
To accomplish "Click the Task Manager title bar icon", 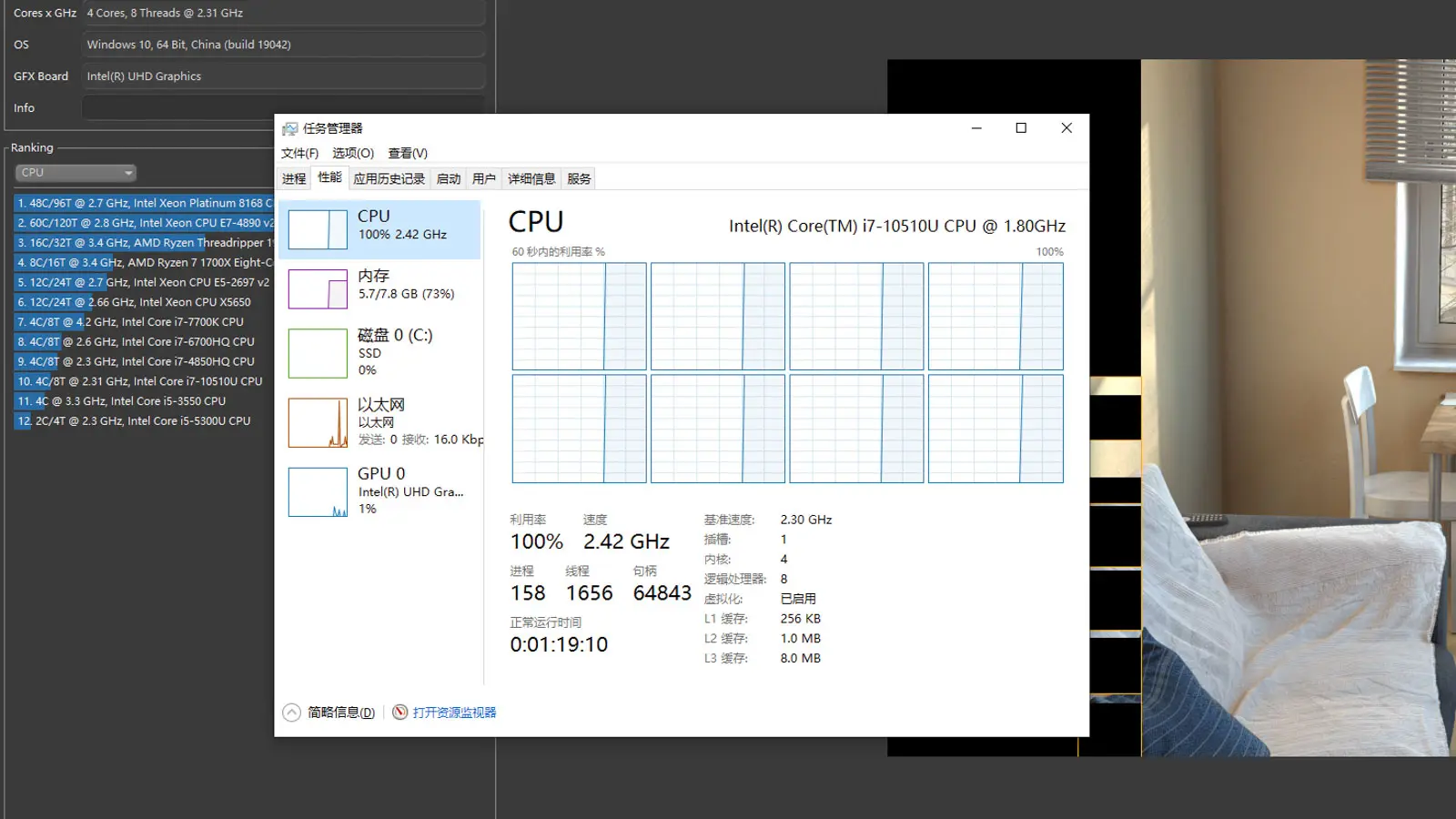I will tap(289, 128).
